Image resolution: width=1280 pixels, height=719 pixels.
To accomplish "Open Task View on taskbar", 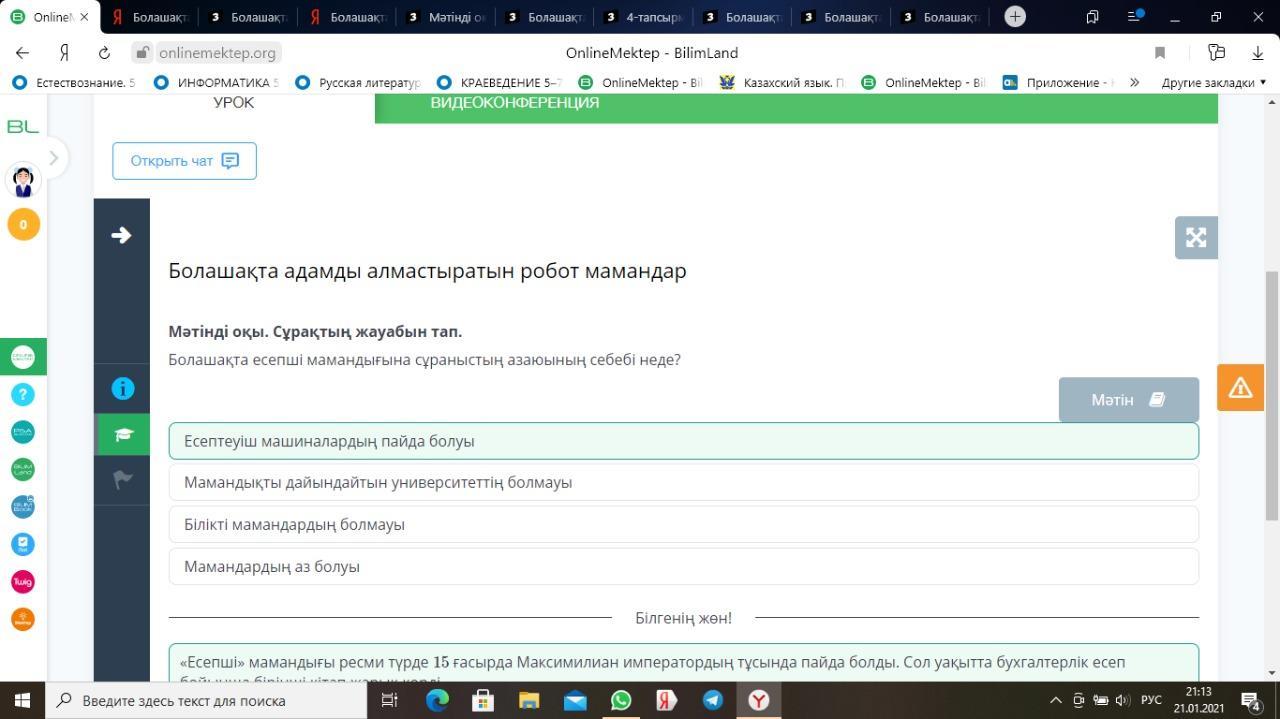I will coord(390,700).
